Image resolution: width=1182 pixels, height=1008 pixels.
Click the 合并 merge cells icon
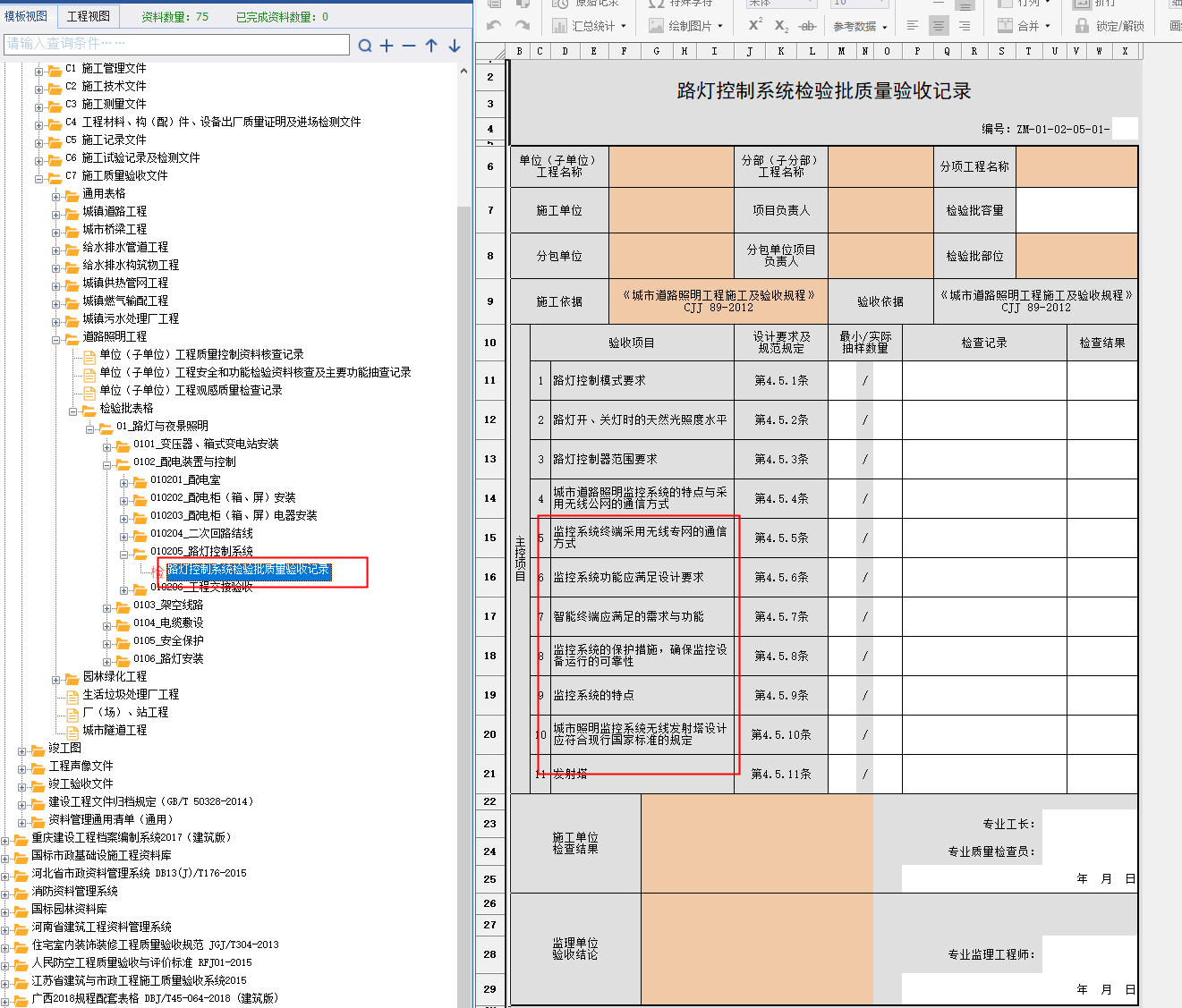[1006, 26]
